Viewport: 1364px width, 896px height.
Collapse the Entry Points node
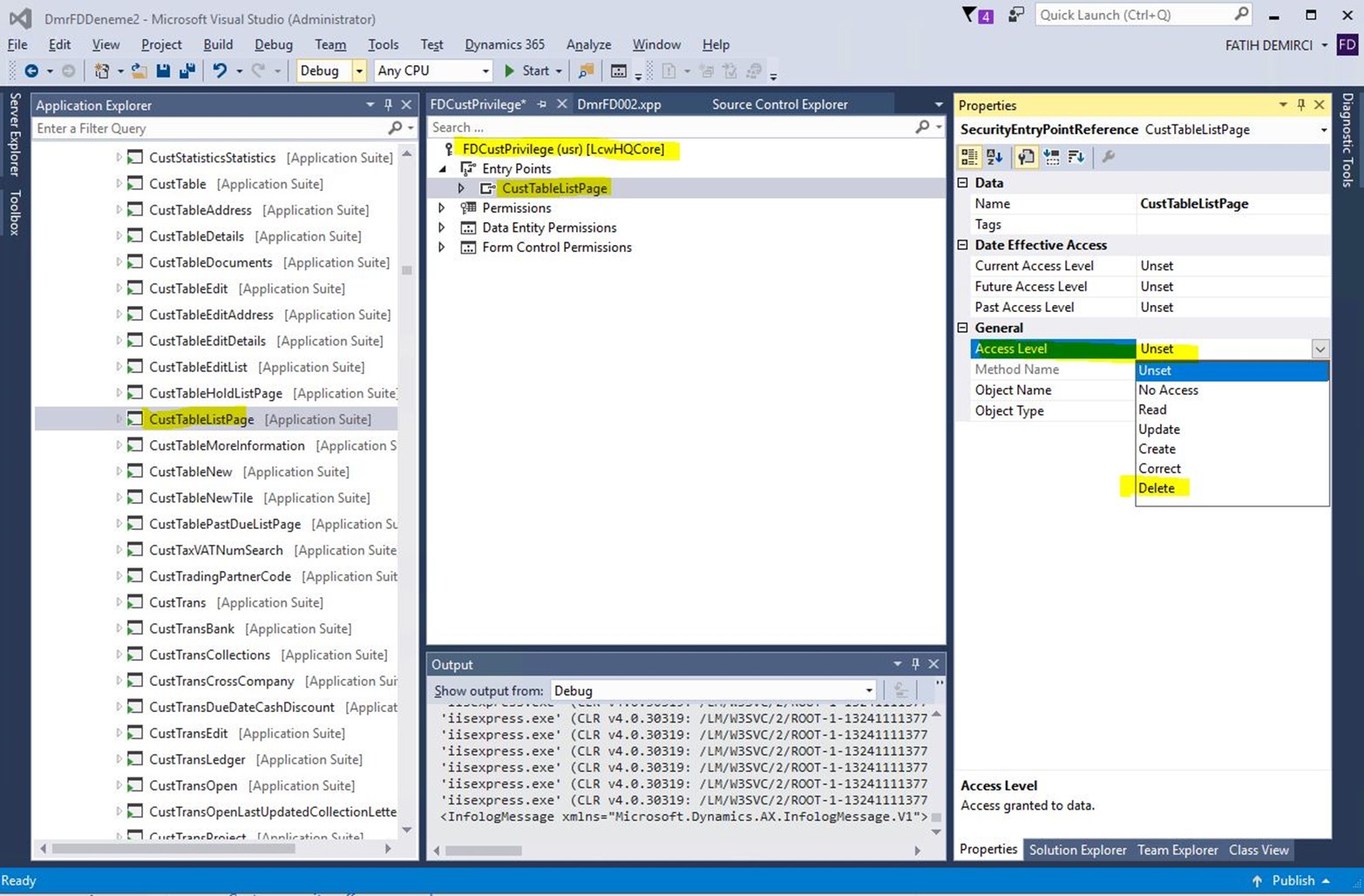(x=442, y=169)
